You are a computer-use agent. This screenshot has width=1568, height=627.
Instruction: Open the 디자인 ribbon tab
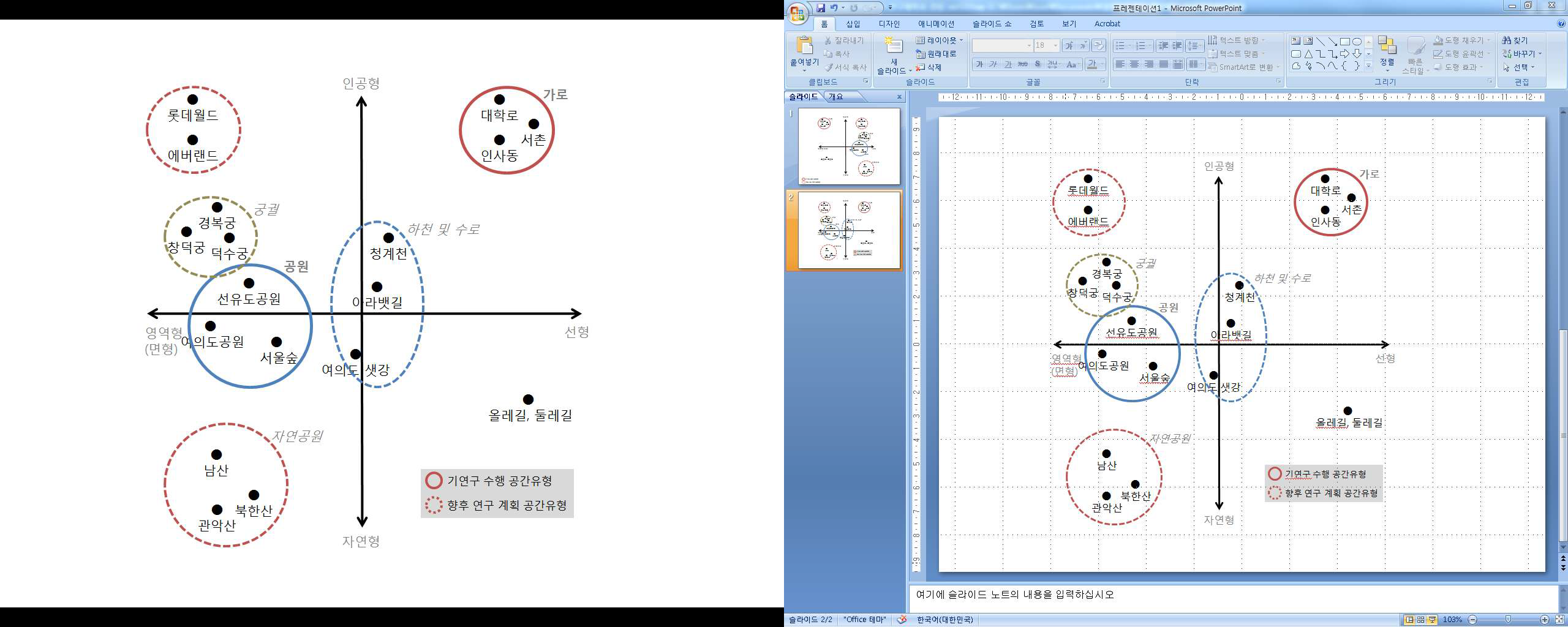coord(889,24)
